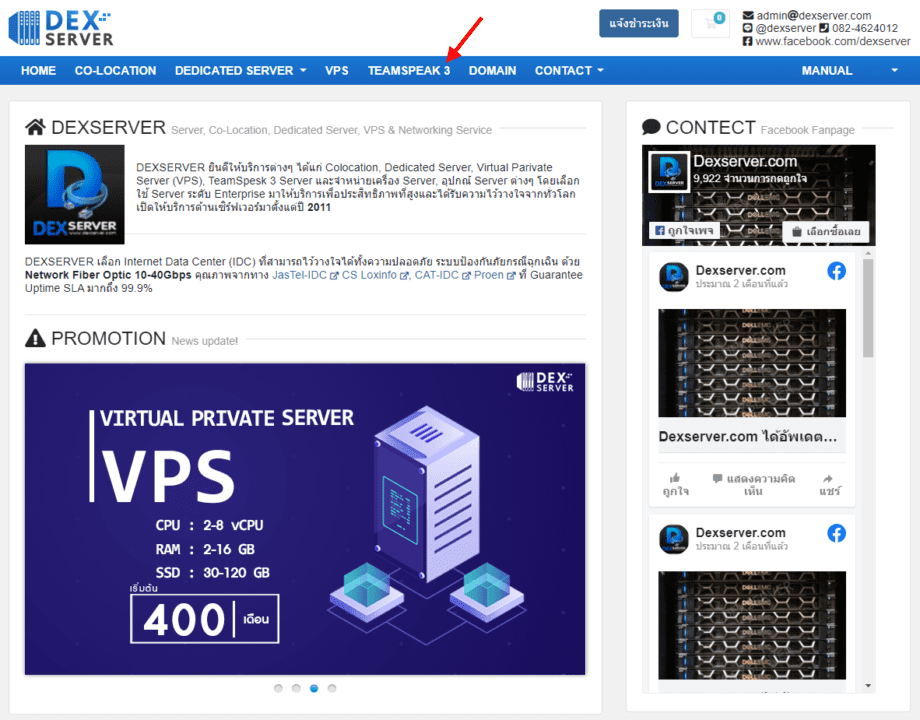Select the second carousel indicator dot
The width and height of the screenshot is (920, 720).
pos(296,688)
